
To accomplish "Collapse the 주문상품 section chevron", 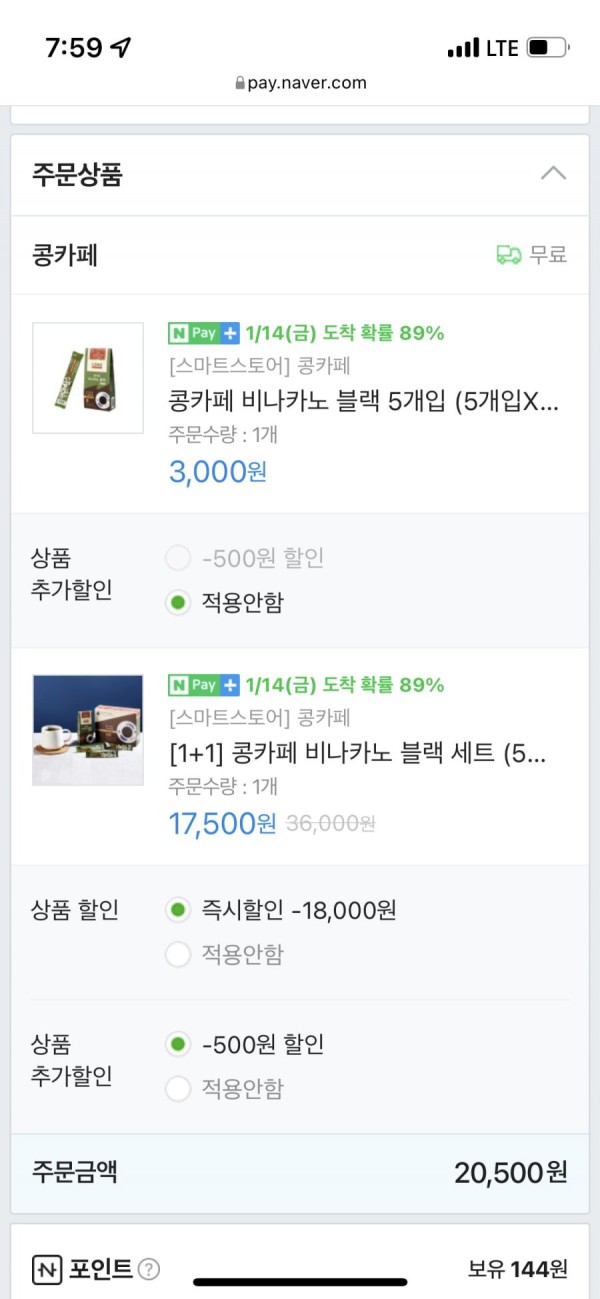I will pyautogui.click(x=553, y=173).
